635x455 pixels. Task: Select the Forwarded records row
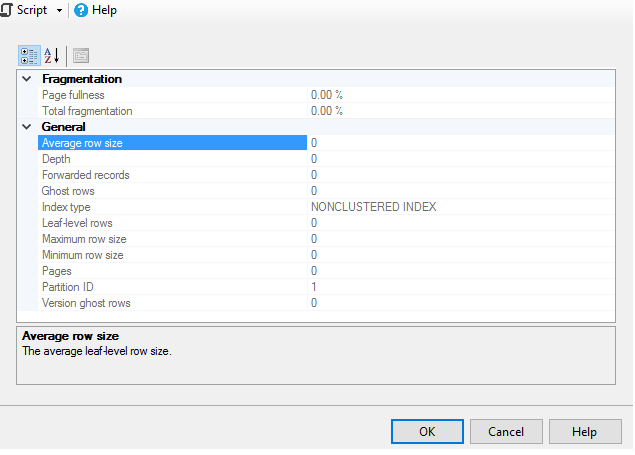click(x=85, y=175)
